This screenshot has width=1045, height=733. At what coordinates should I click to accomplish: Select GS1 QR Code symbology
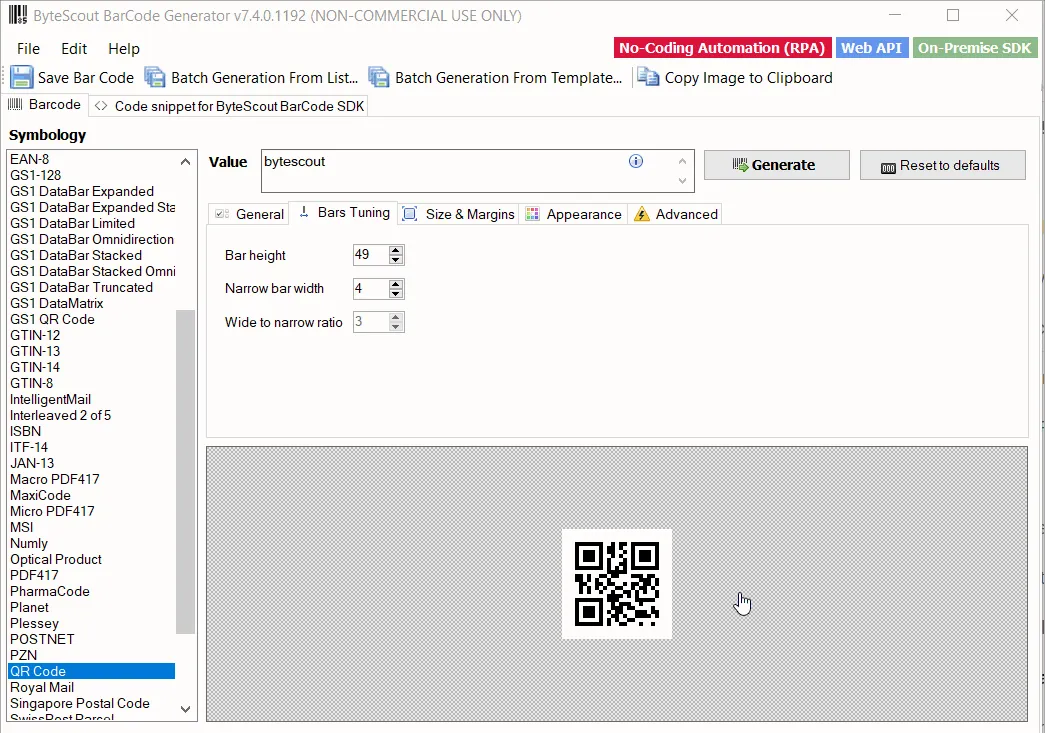[52, 319]
